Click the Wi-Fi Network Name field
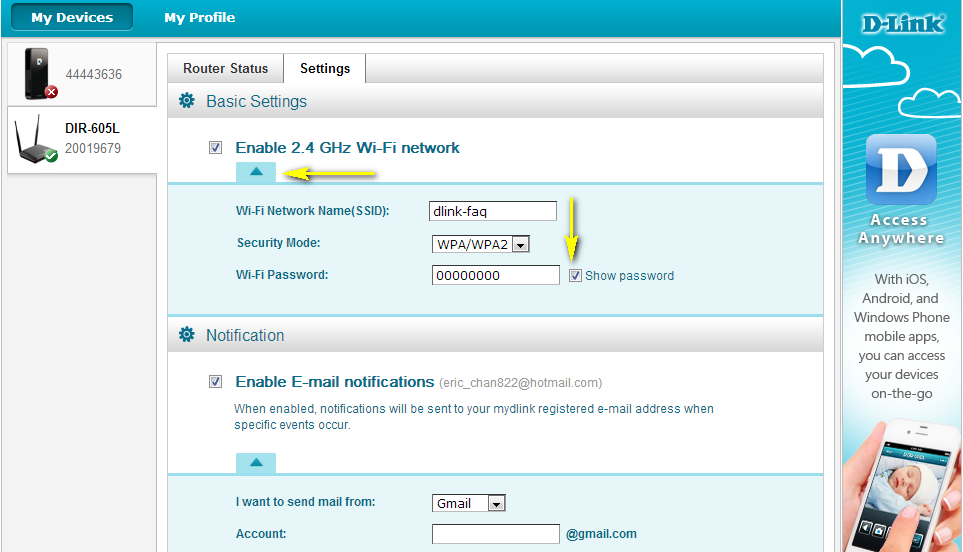963x552 pixels. tap(493, 211)
